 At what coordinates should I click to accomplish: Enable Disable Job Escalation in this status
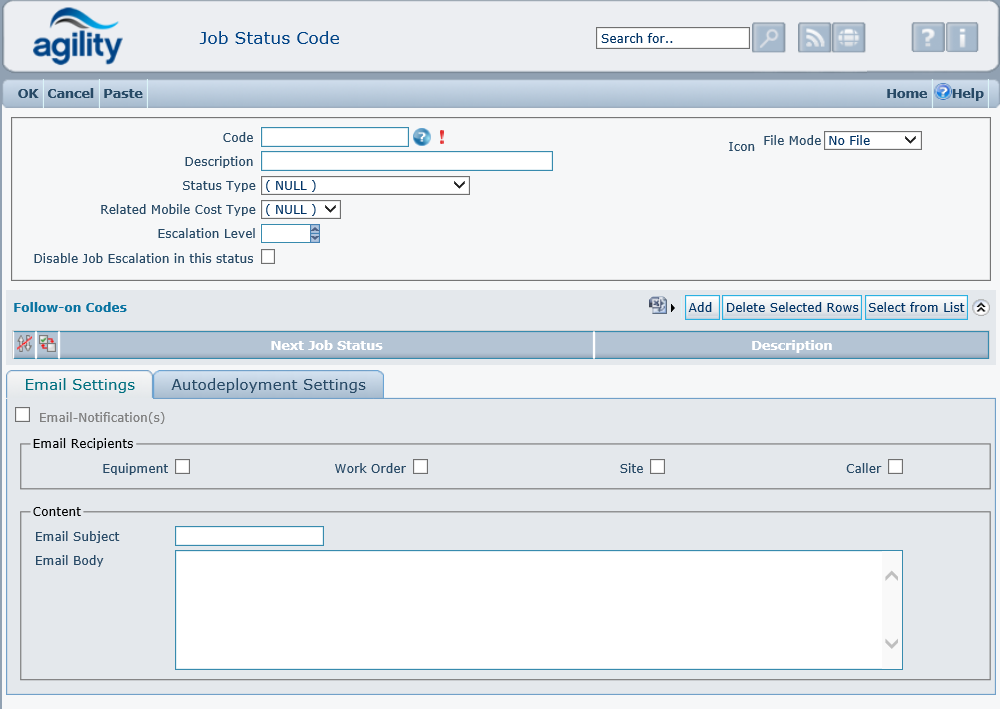(267, 257)
